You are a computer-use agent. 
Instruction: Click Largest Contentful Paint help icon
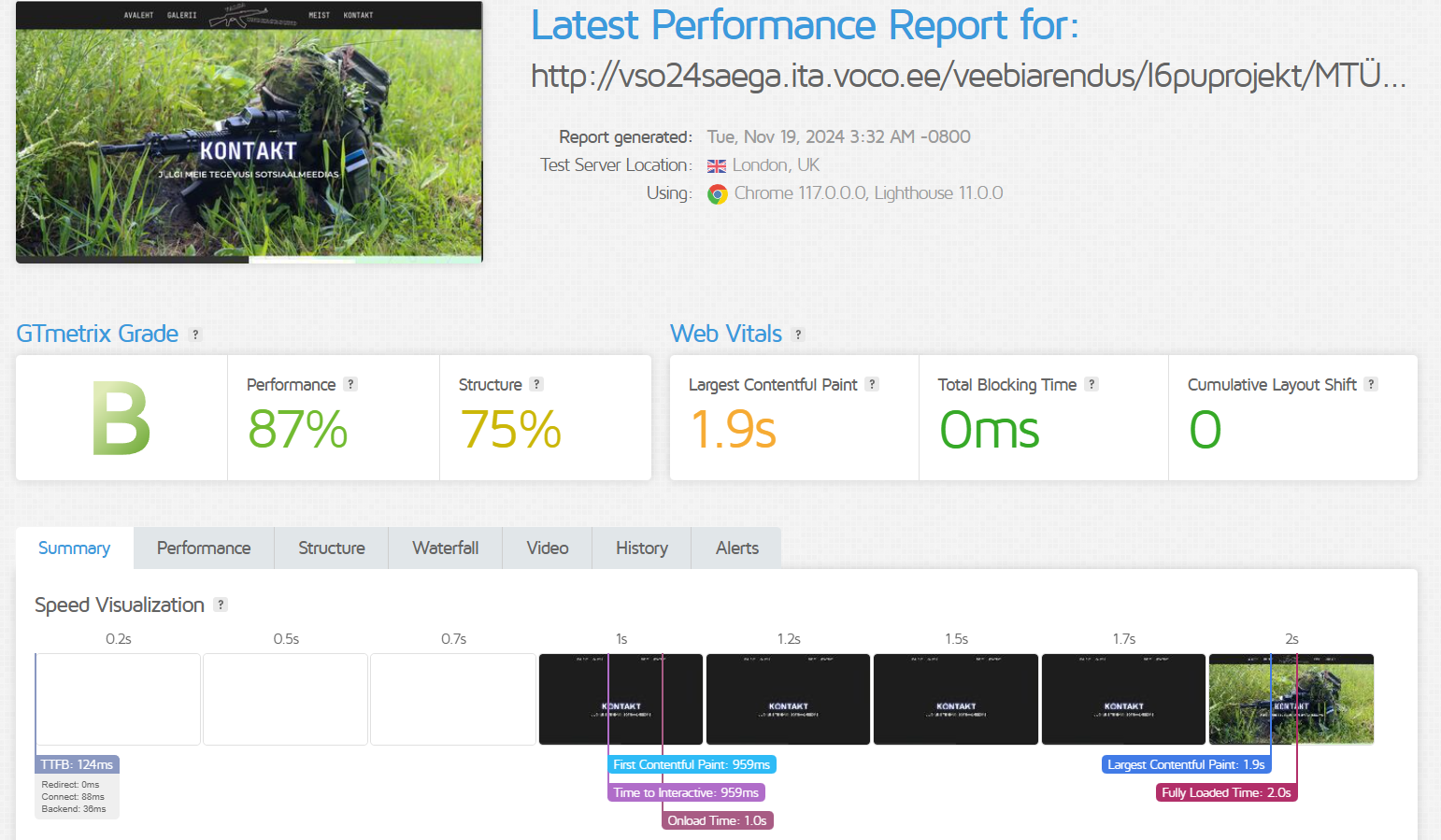(872, 384)
